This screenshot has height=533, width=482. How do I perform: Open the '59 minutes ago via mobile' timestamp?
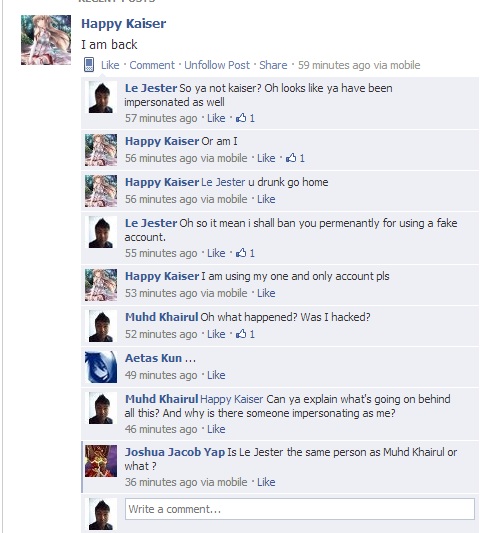(359, 65)
